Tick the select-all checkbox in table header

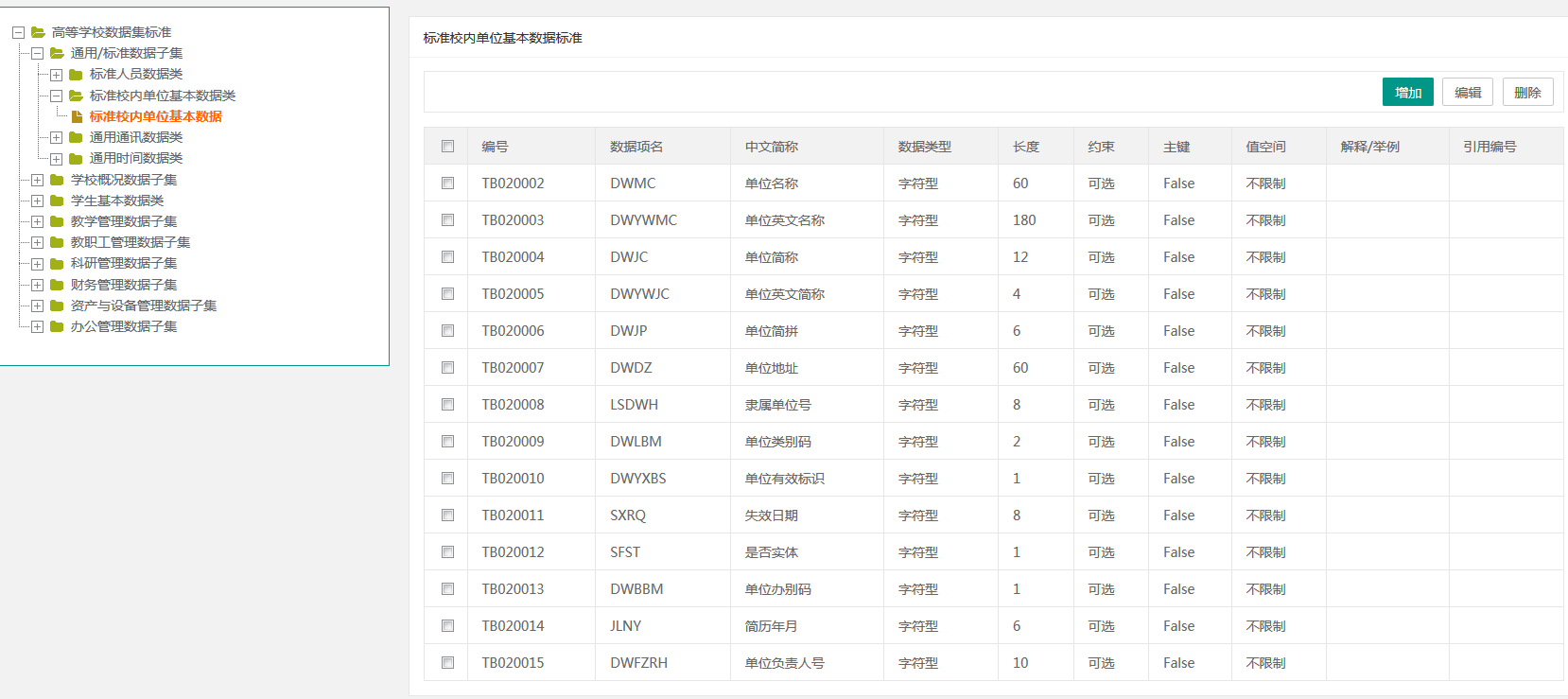[447, 147]
